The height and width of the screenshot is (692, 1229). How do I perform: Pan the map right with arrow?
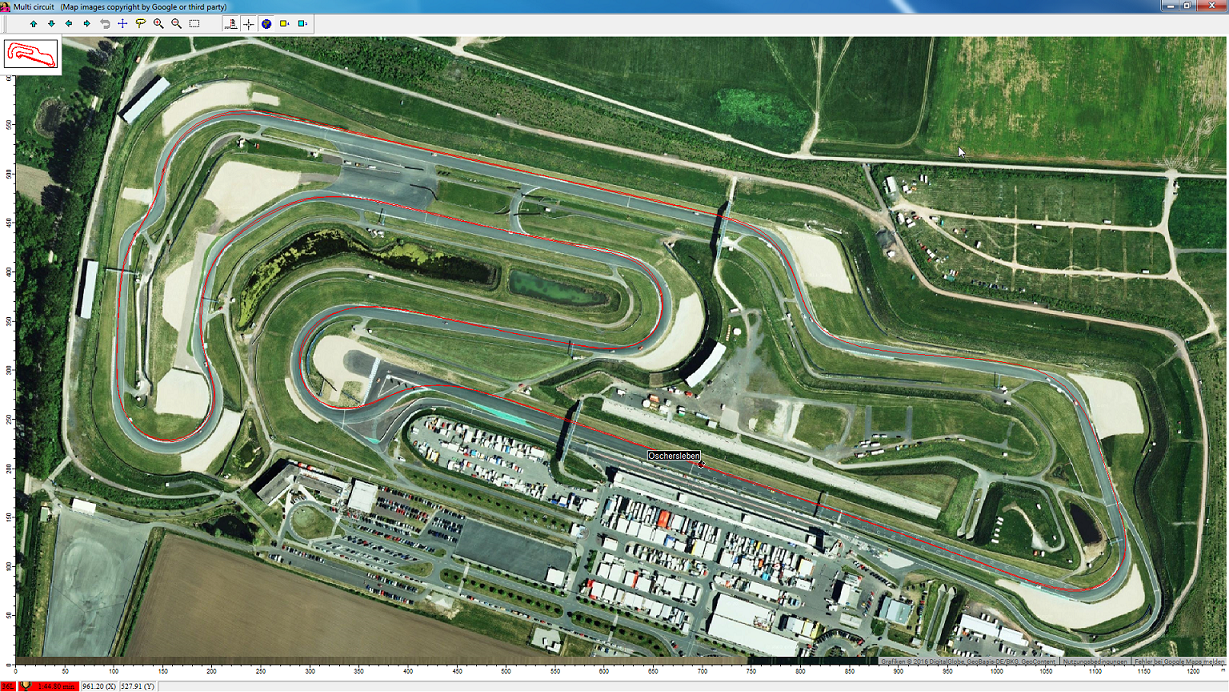click(87, 23)
